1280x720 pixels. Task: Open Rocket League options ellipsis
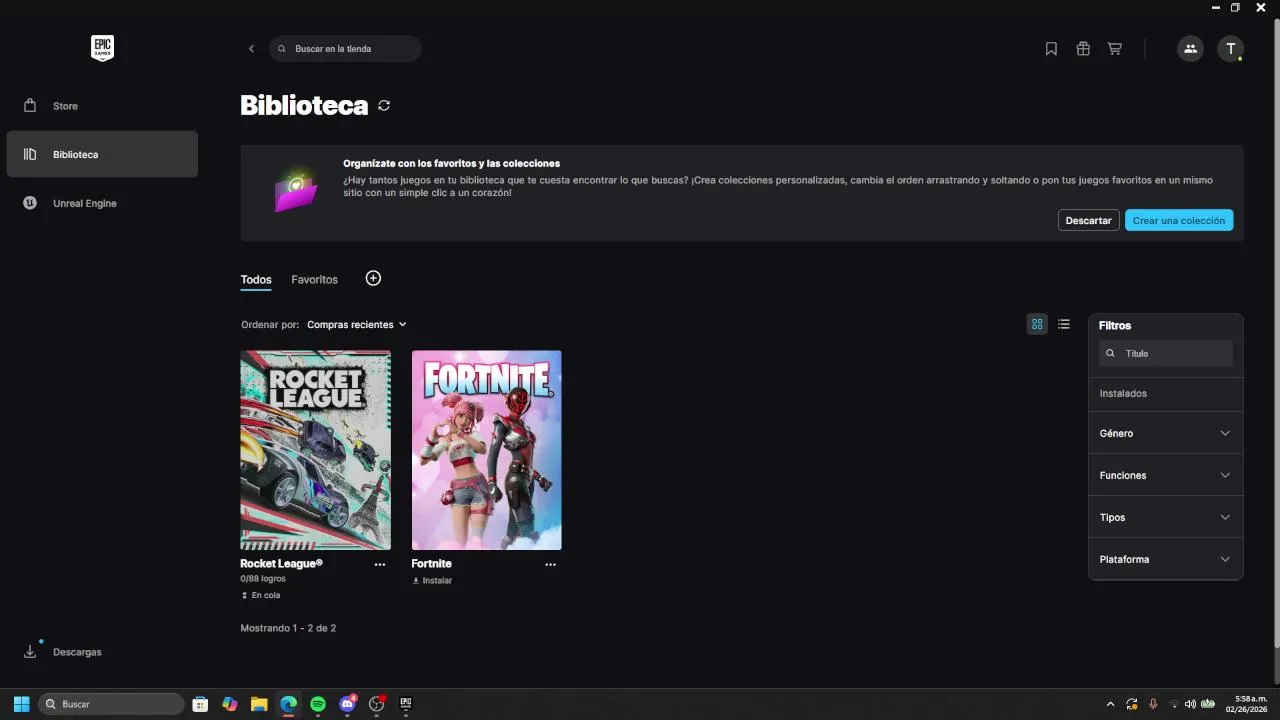point(380,564)
